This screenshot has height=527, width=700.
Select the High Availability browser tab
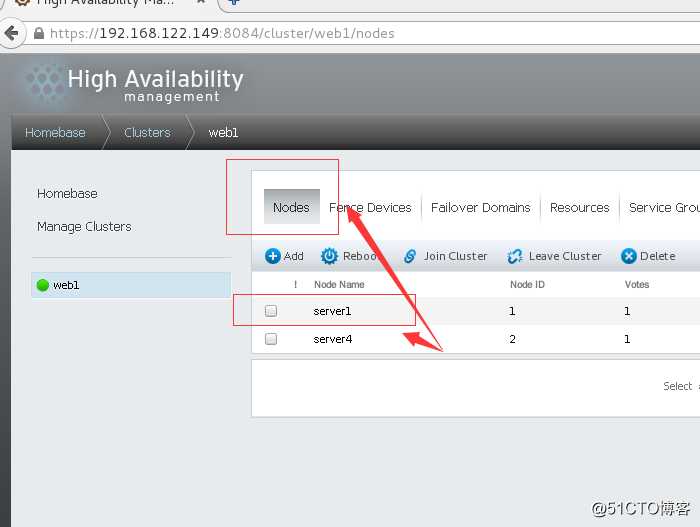(107, 3)
